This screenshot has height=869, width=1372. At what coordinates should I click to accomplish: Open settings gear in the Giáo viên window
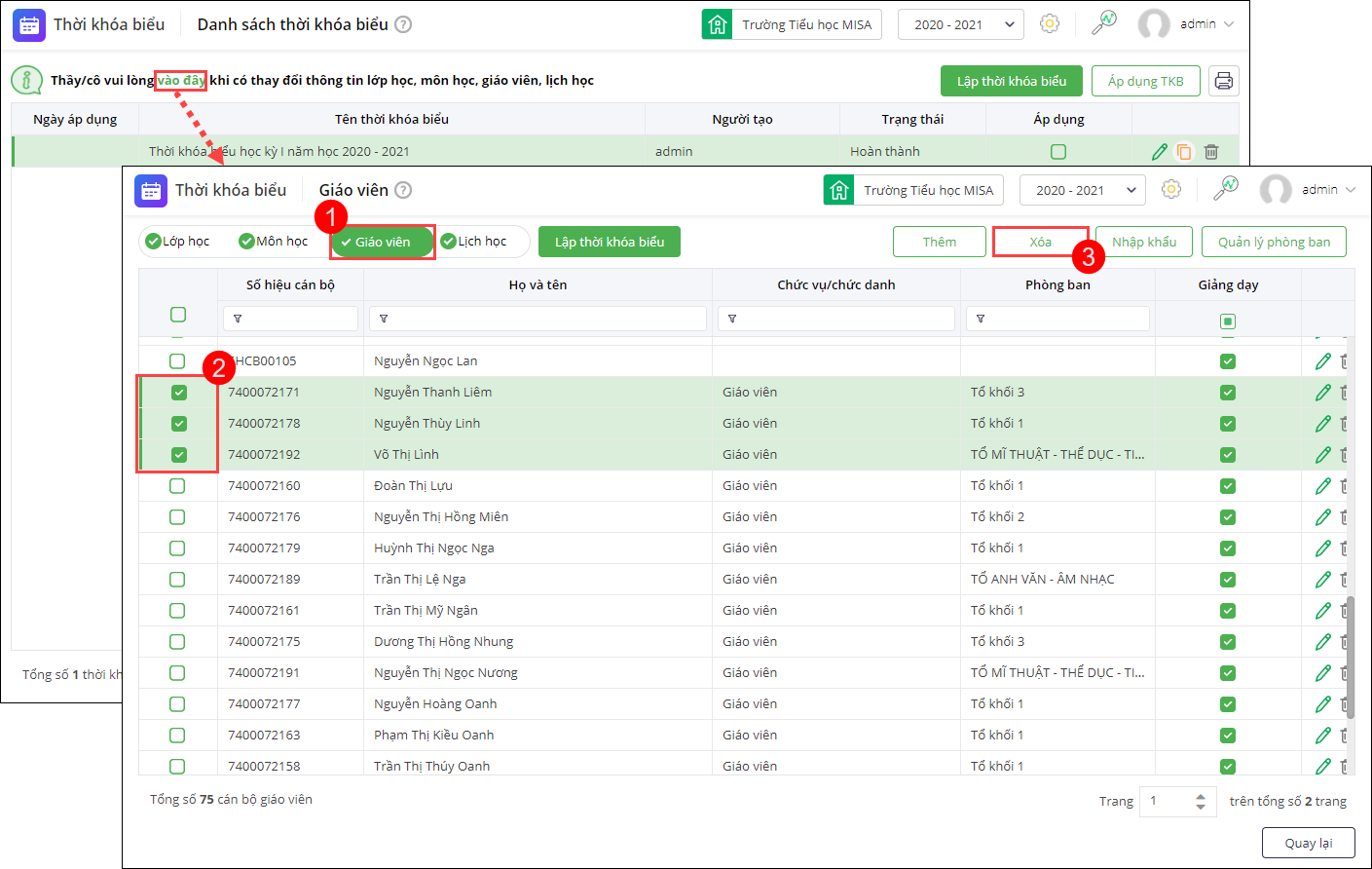pos(1171,189)
